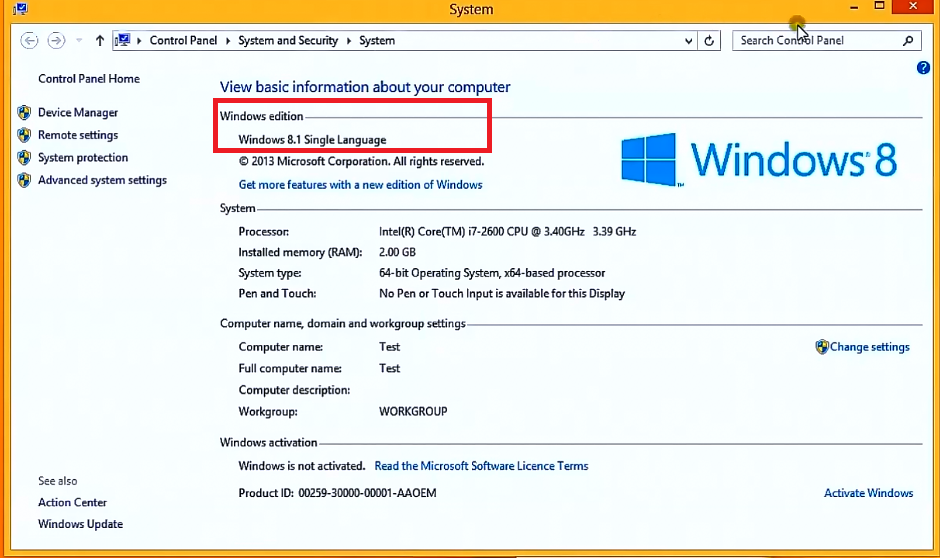This screenshot has height=558, width=940.
Task: Click Activate Windows link
Action: point(868,493)
